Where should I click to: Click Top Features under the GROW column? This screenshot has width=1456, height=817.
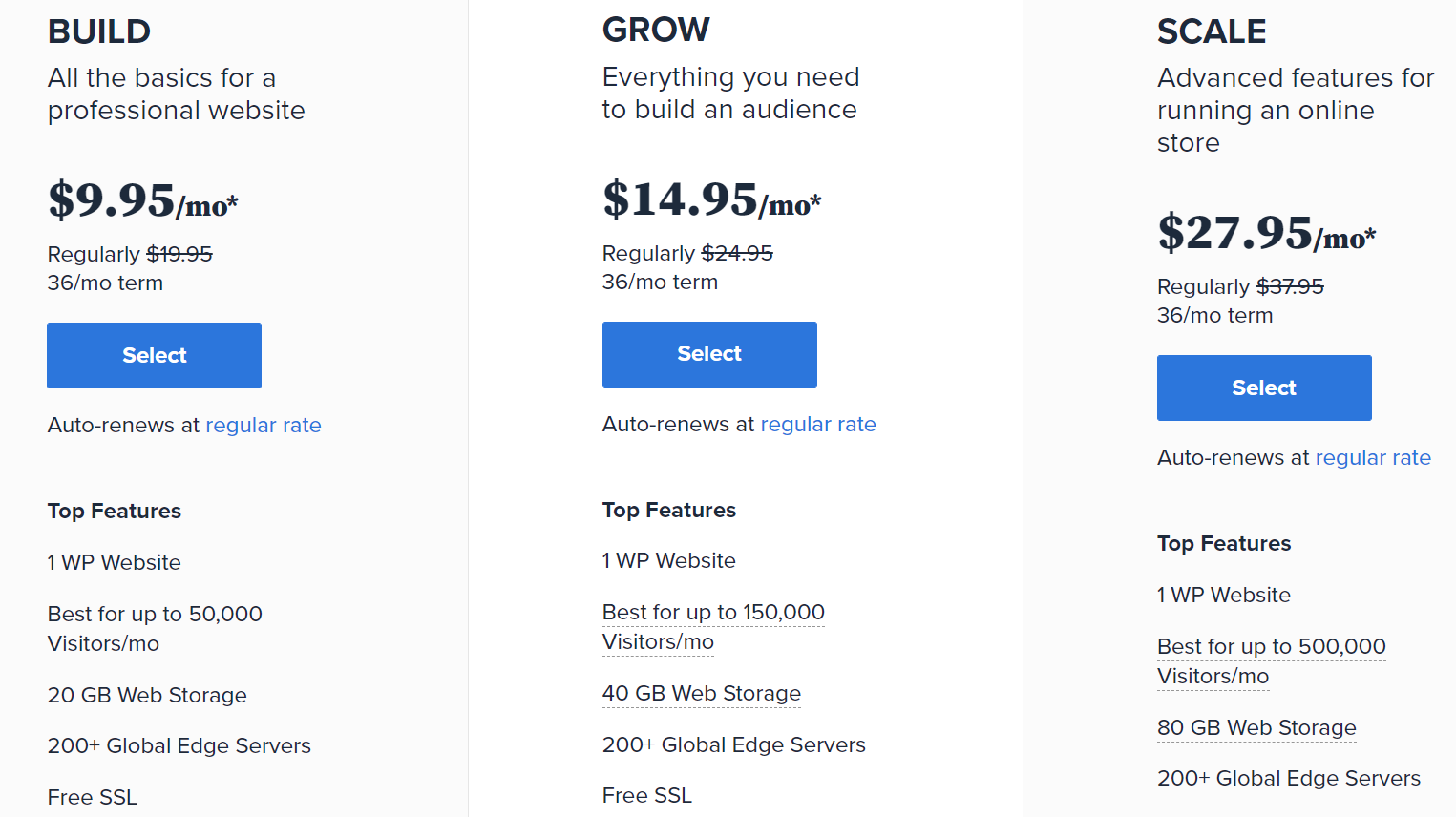668,510
